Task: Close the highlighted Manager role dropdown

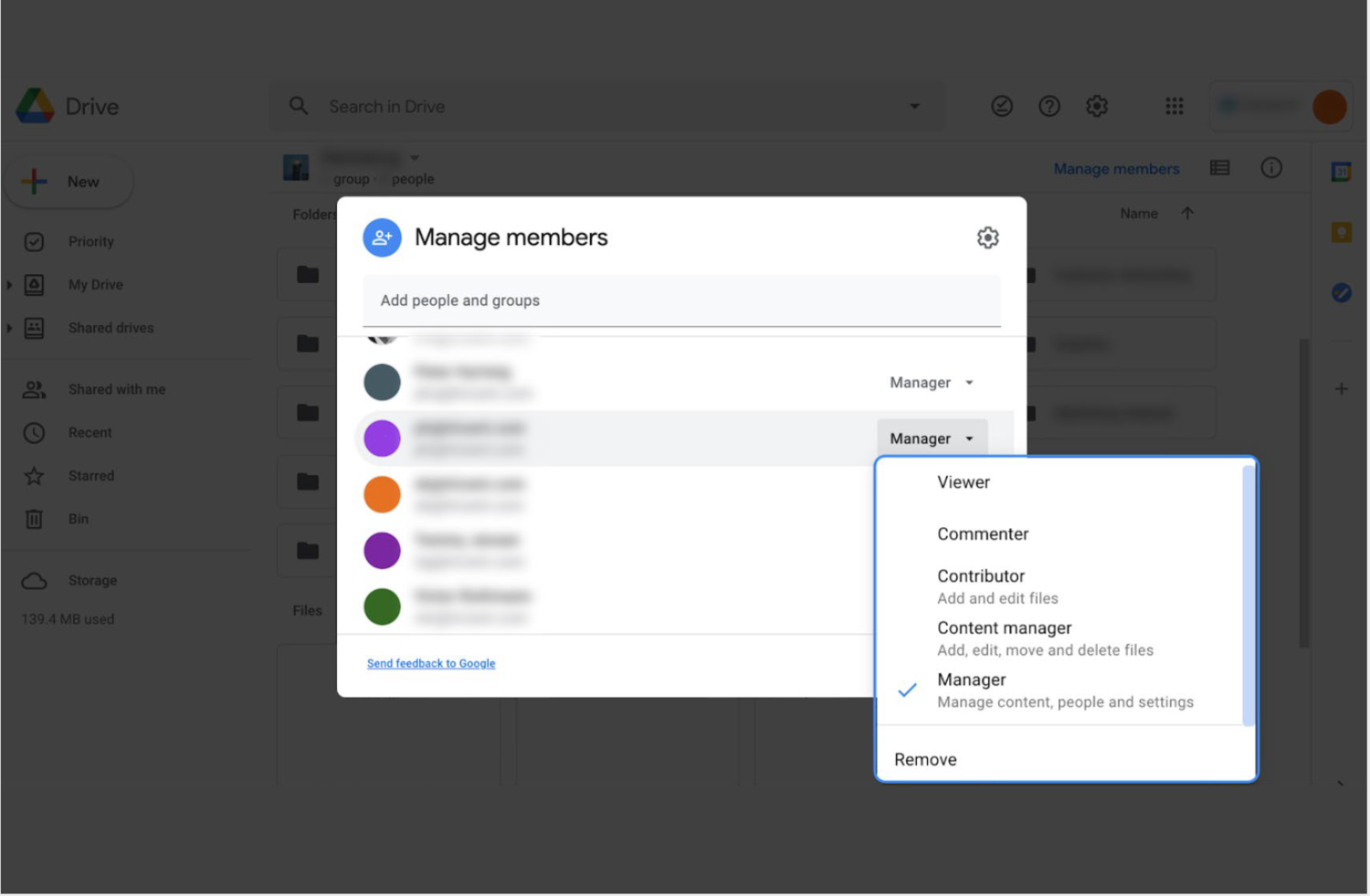Action: (x=932, y=438)
